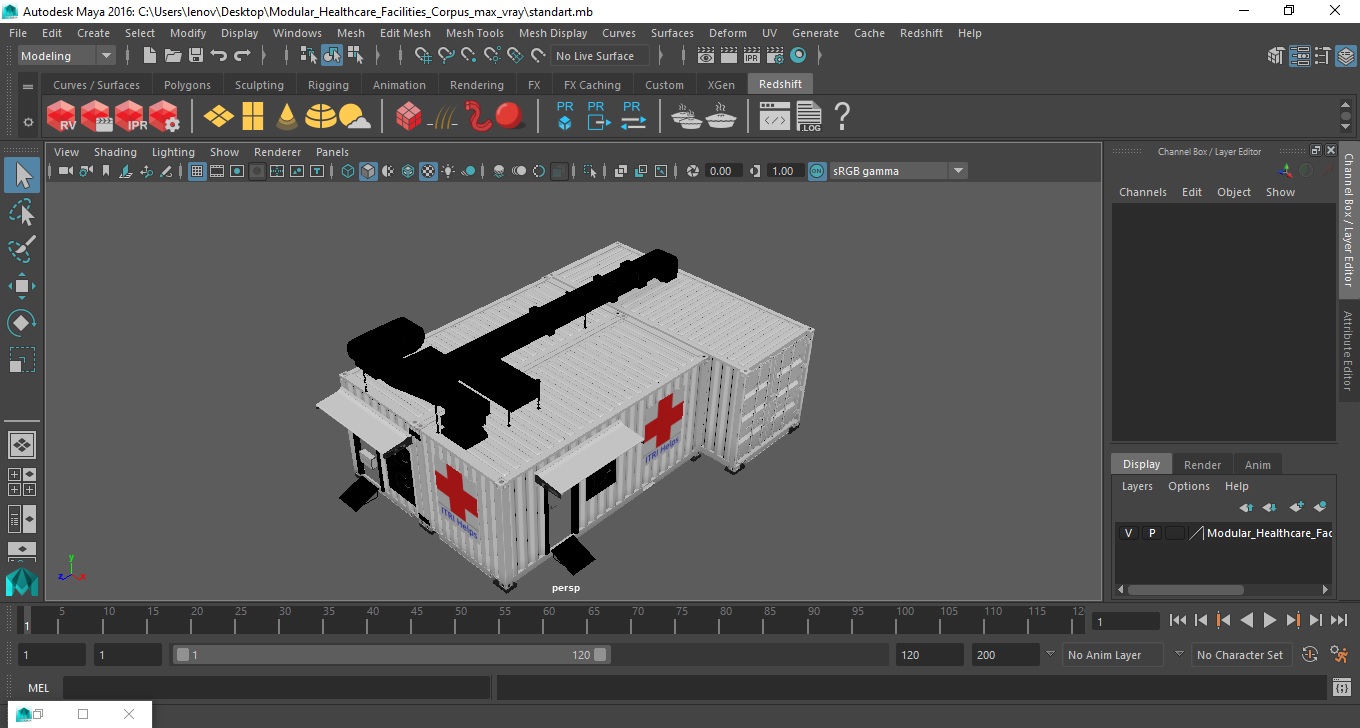This screenshot has height=728, width=1360.
Task: Open the Redshift menu in menu bar
Action: click(921, 33)
